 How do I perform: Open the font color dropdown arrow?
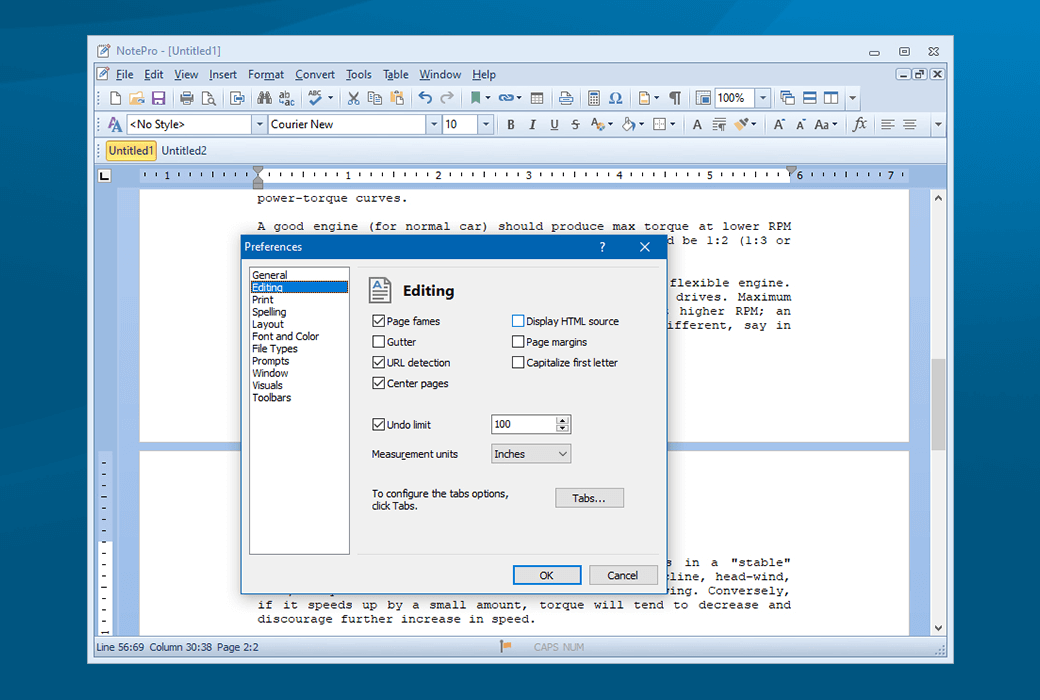(x=610, y=125)
